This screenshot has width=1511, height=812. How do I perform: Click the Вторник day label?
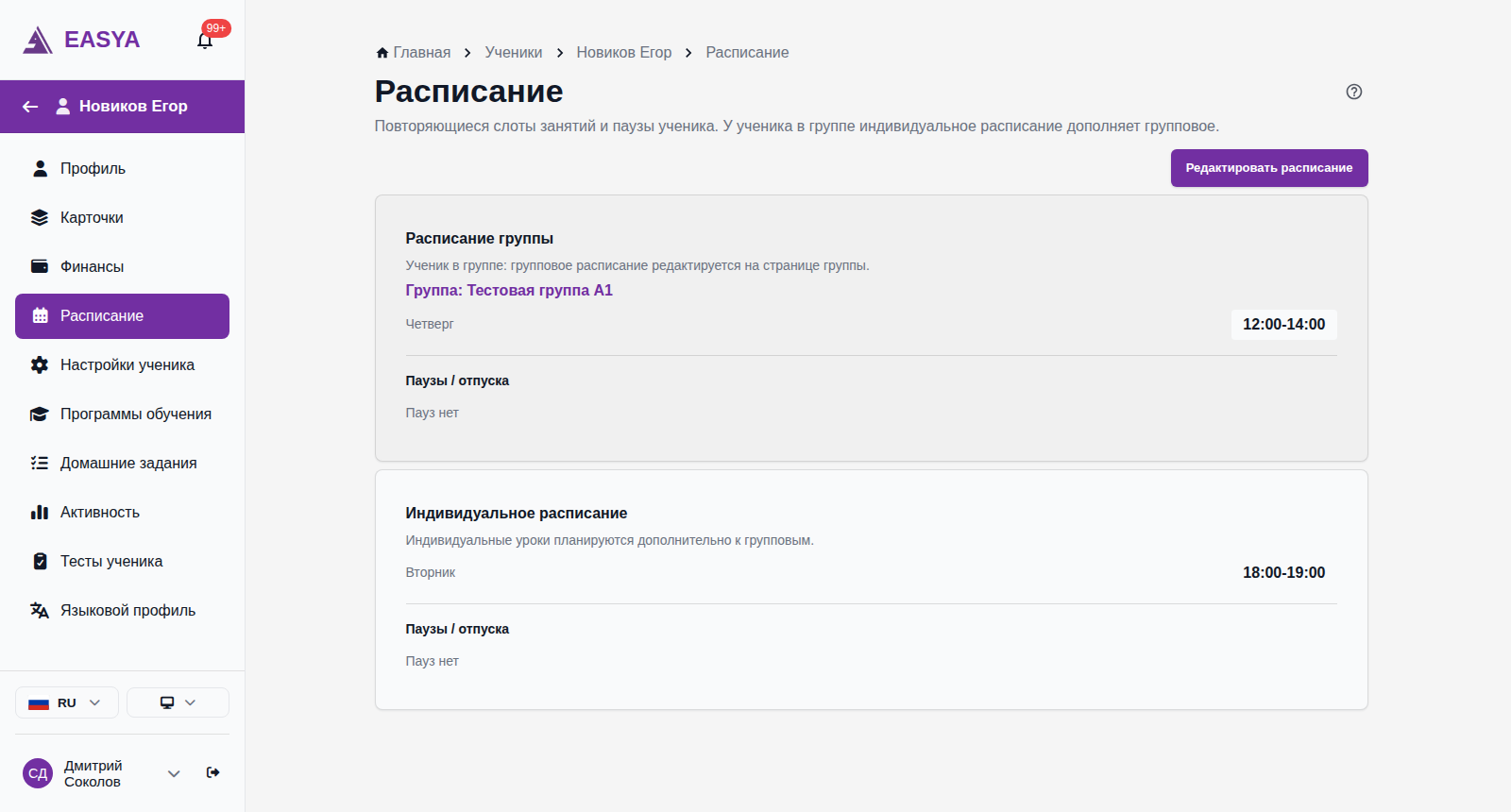tap(431, 572)
